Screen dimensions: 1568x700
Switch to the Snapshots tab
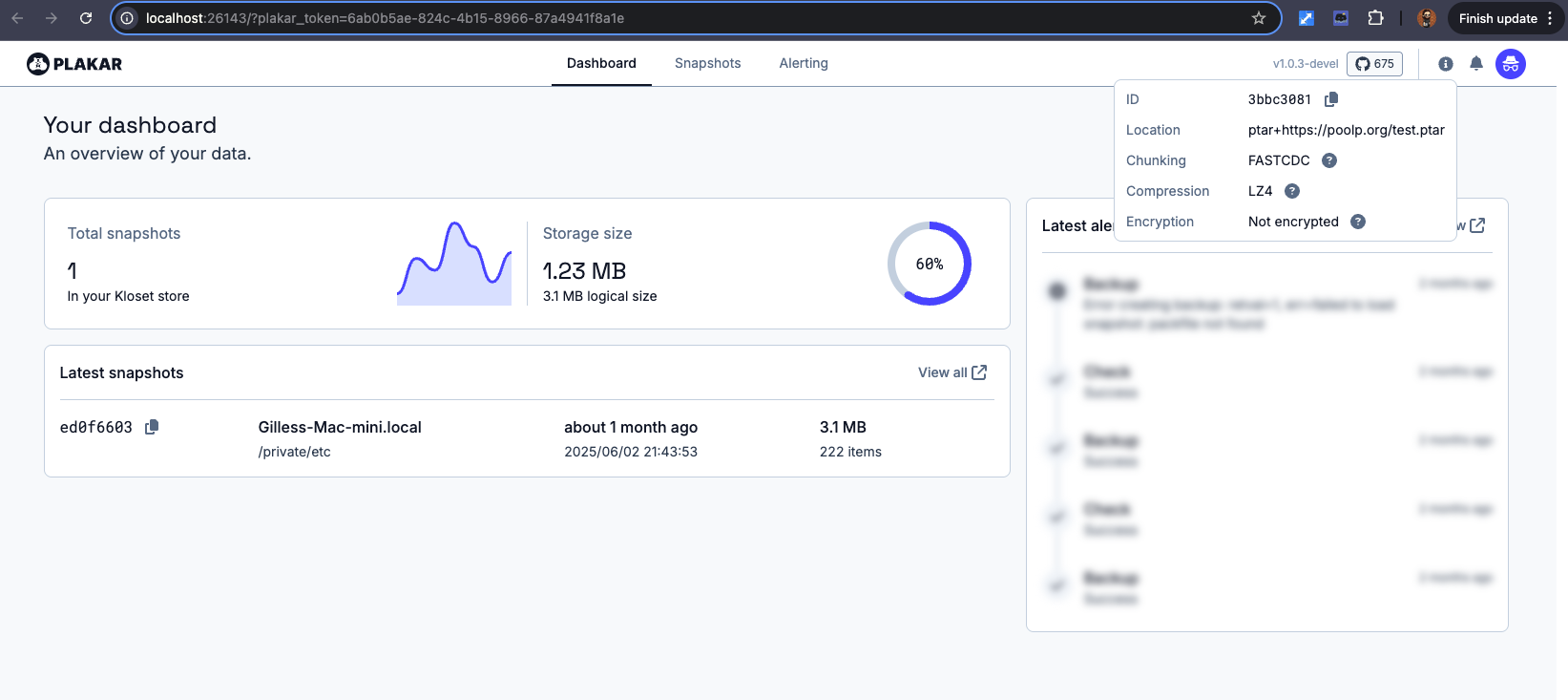(x=707, y=63)
